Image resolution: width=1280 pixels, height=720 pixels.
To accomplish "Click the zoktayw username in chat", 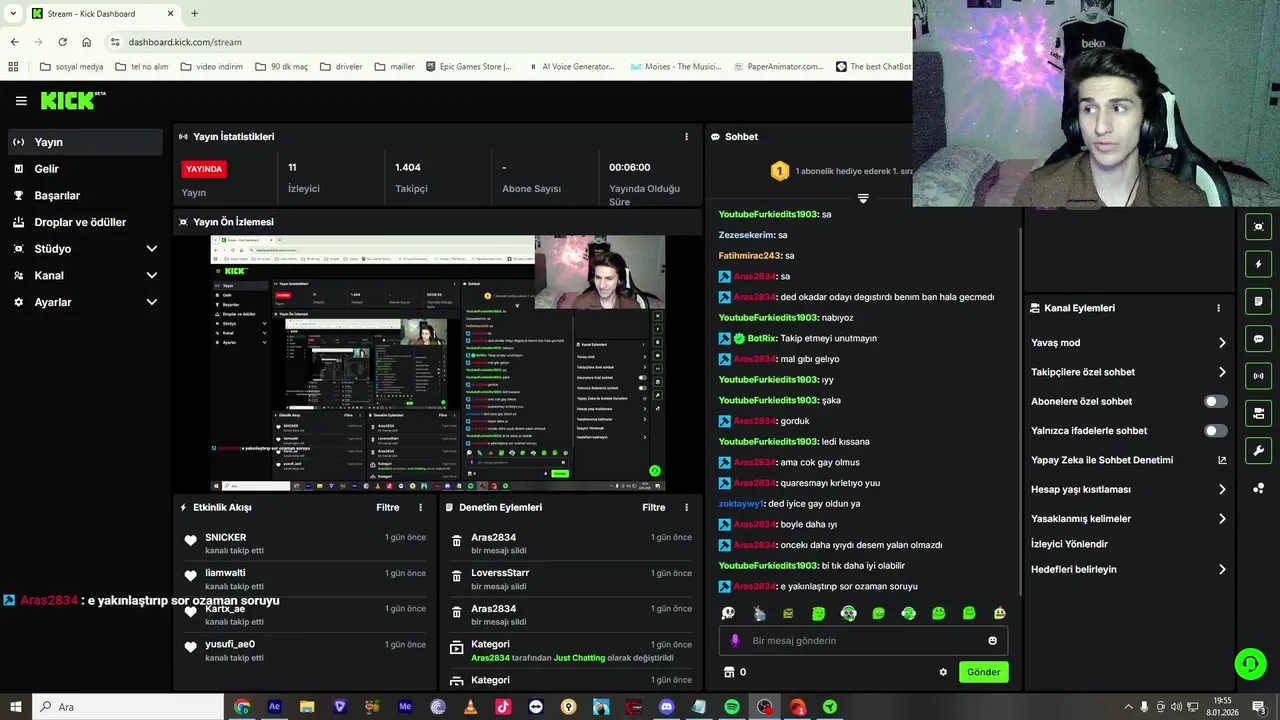I will point(741,504).
